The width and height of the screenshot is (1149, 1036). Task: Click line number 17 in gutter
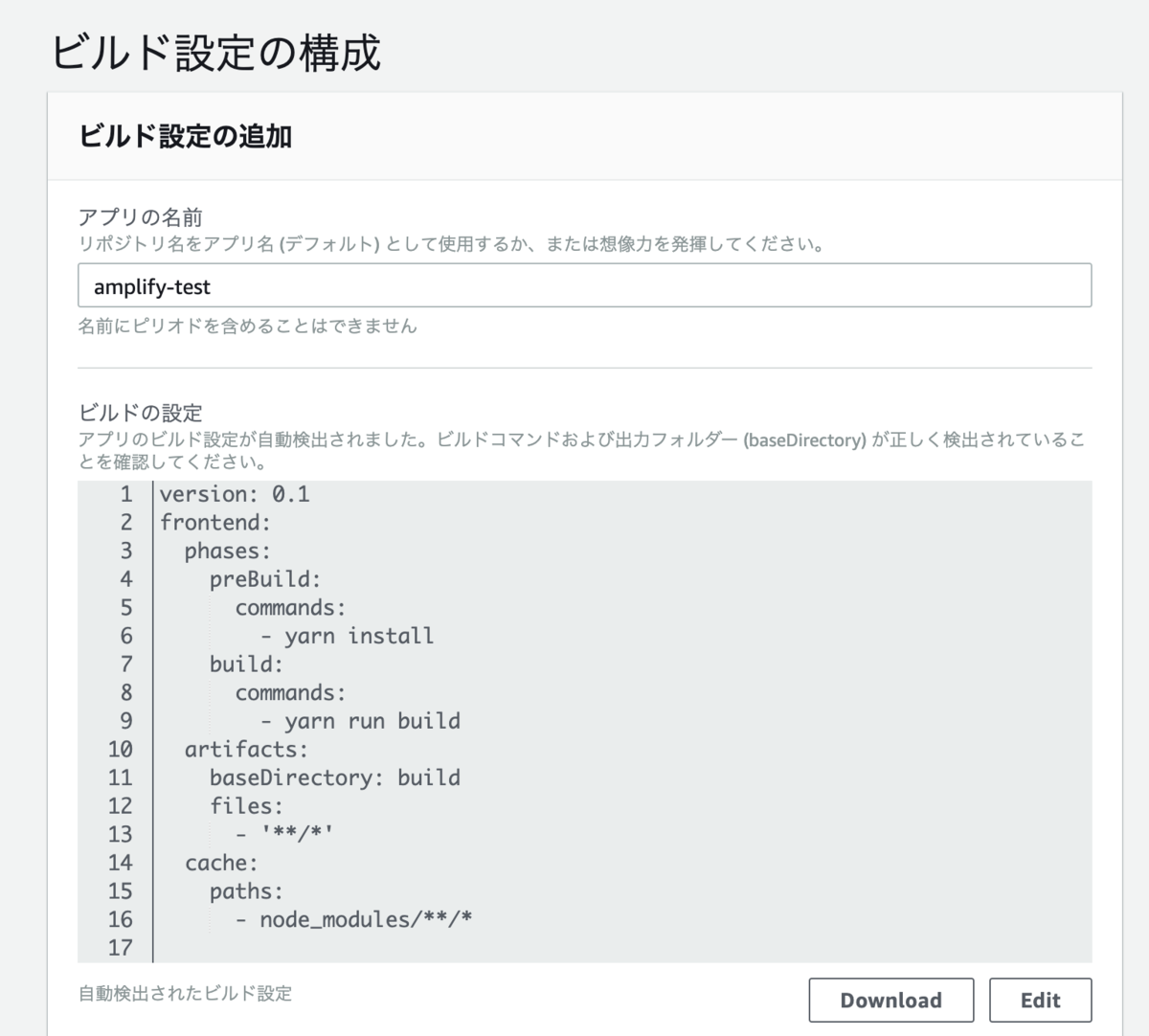(x=120, y=948)
